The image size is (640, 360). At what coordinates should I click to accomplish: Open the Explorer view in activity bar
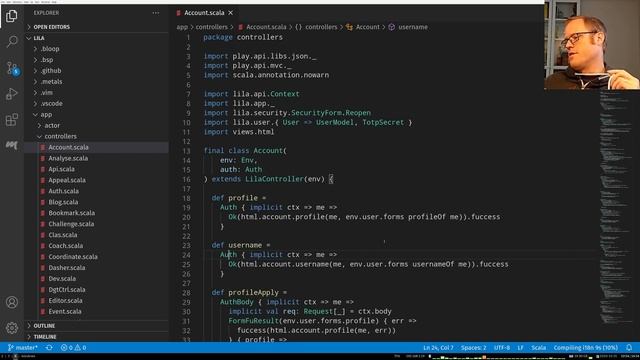[x=12, y=16]
